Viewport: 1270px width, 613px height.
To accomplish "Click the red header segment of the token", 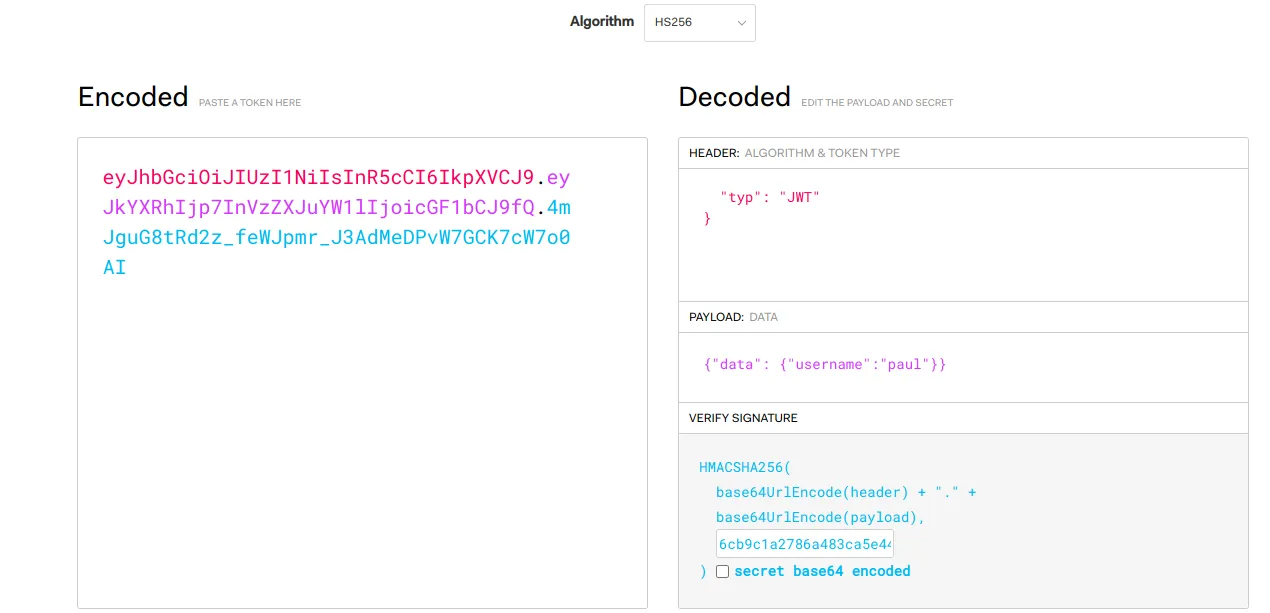I will 319,178.
